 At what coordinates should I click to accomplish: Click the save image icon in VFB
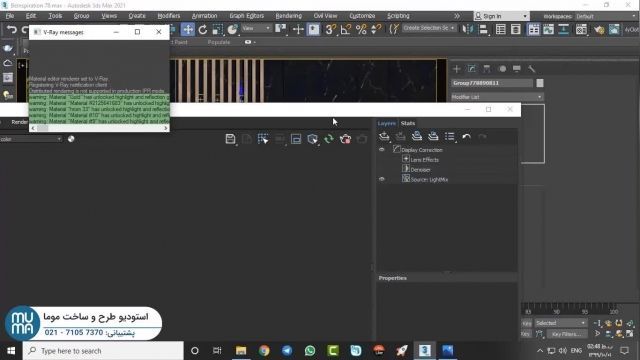click(230, 139)
